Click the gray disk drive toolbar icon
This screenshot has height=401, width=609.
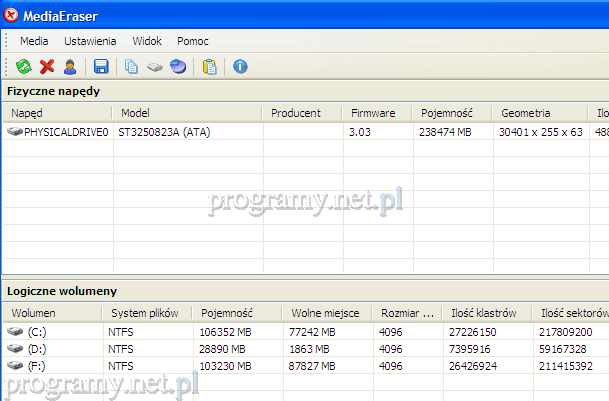pyautogui.click(x=155, y=67)
